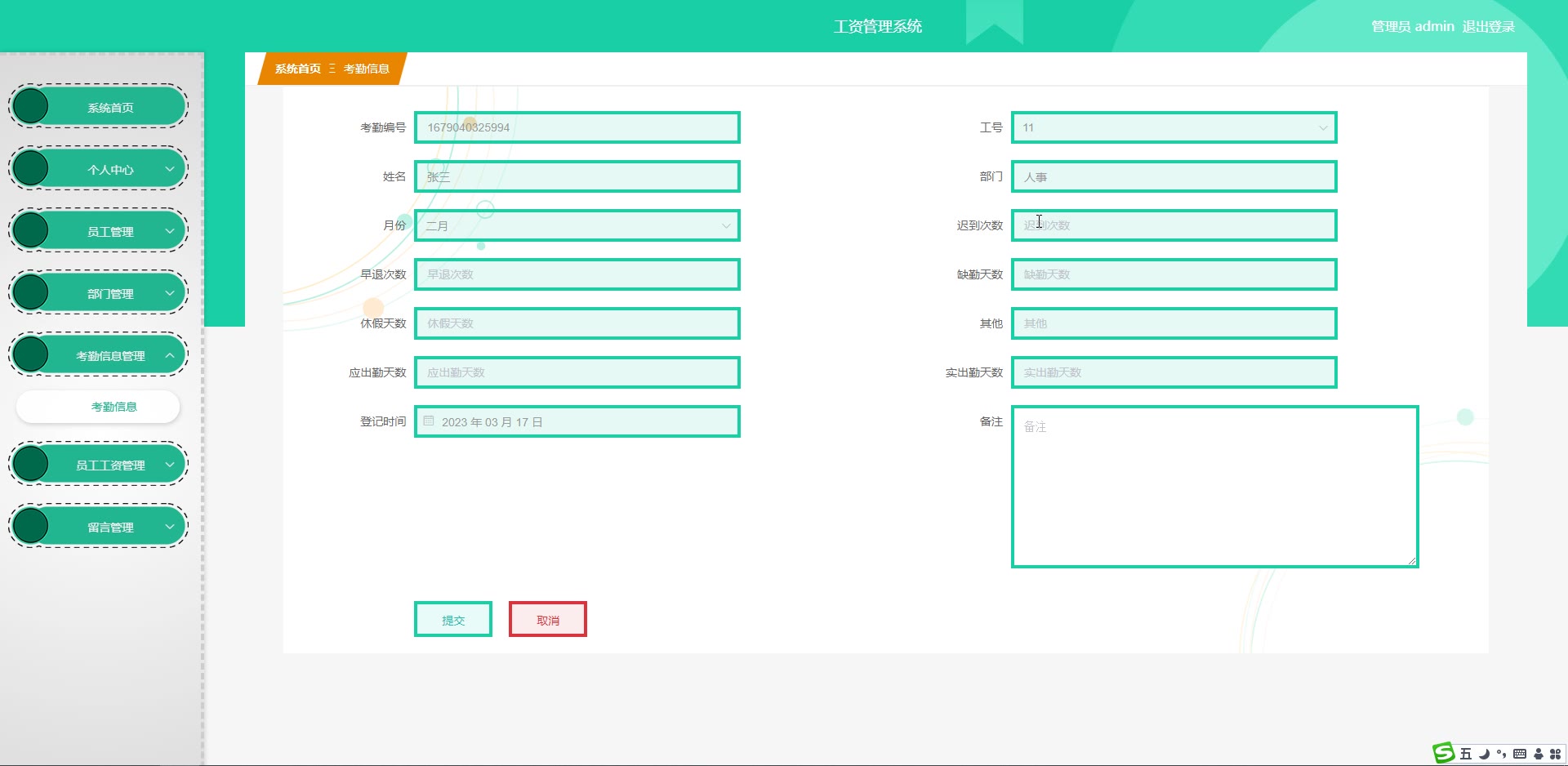Focus the 实出勤天数 input field

(x=1174, y=372)
